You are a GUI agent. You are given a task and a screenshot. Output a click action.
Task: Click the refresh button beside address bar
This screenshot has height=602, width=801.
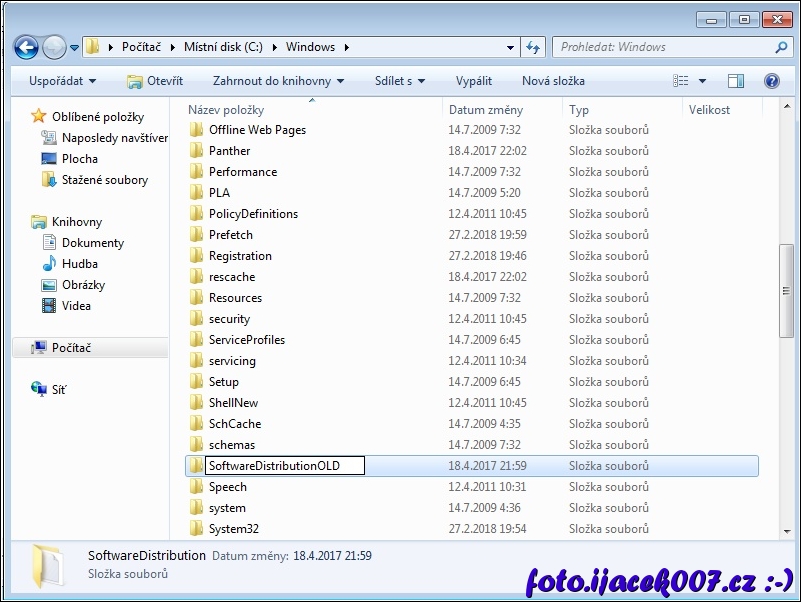[533, 47]
